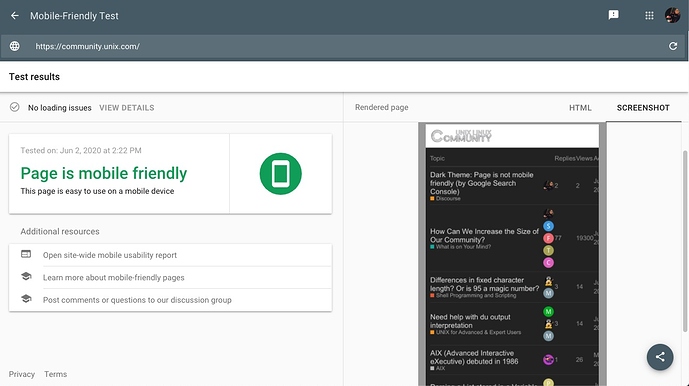Open the feedback icon in header

click(x=613, y=15)
